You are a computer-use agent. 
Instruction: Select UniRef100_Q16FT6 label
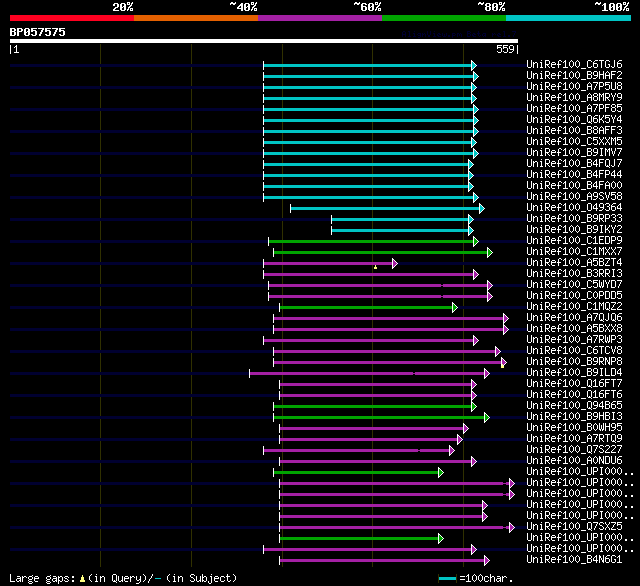click(x=574, y=395)
